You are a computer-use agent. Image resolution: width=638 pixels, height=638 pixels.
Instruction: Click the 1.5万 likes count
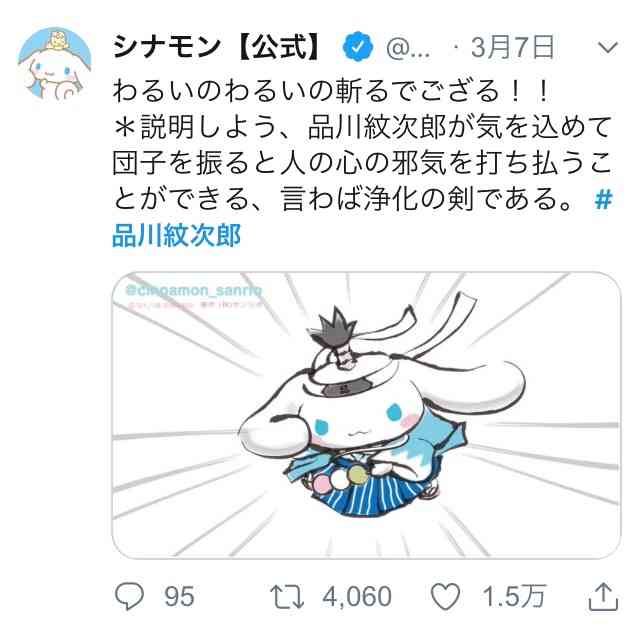point(514,597)
